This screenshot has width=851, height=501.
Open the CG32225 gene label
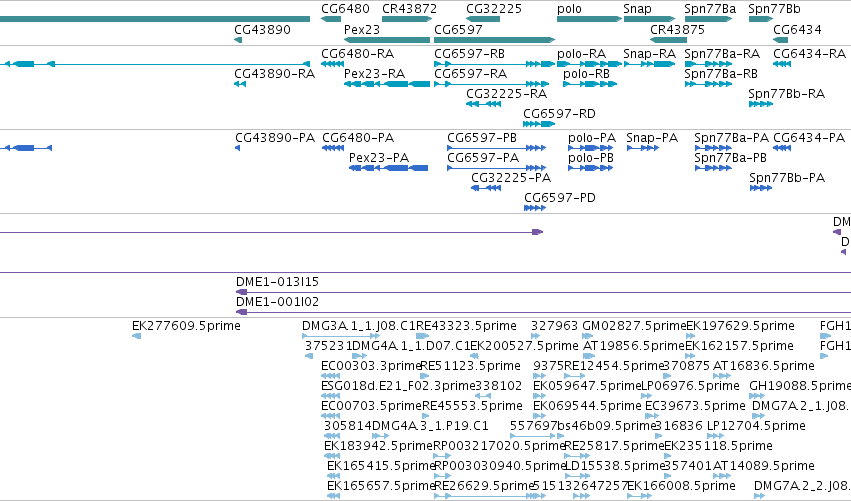point(494,9)
